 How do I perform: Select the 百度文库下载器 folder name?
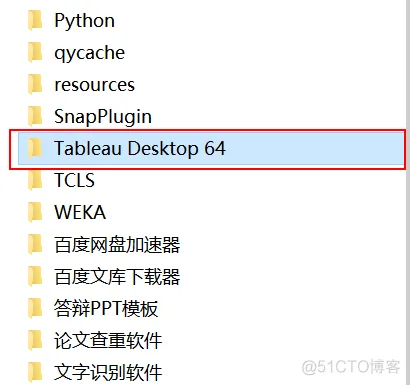[117, 277]
